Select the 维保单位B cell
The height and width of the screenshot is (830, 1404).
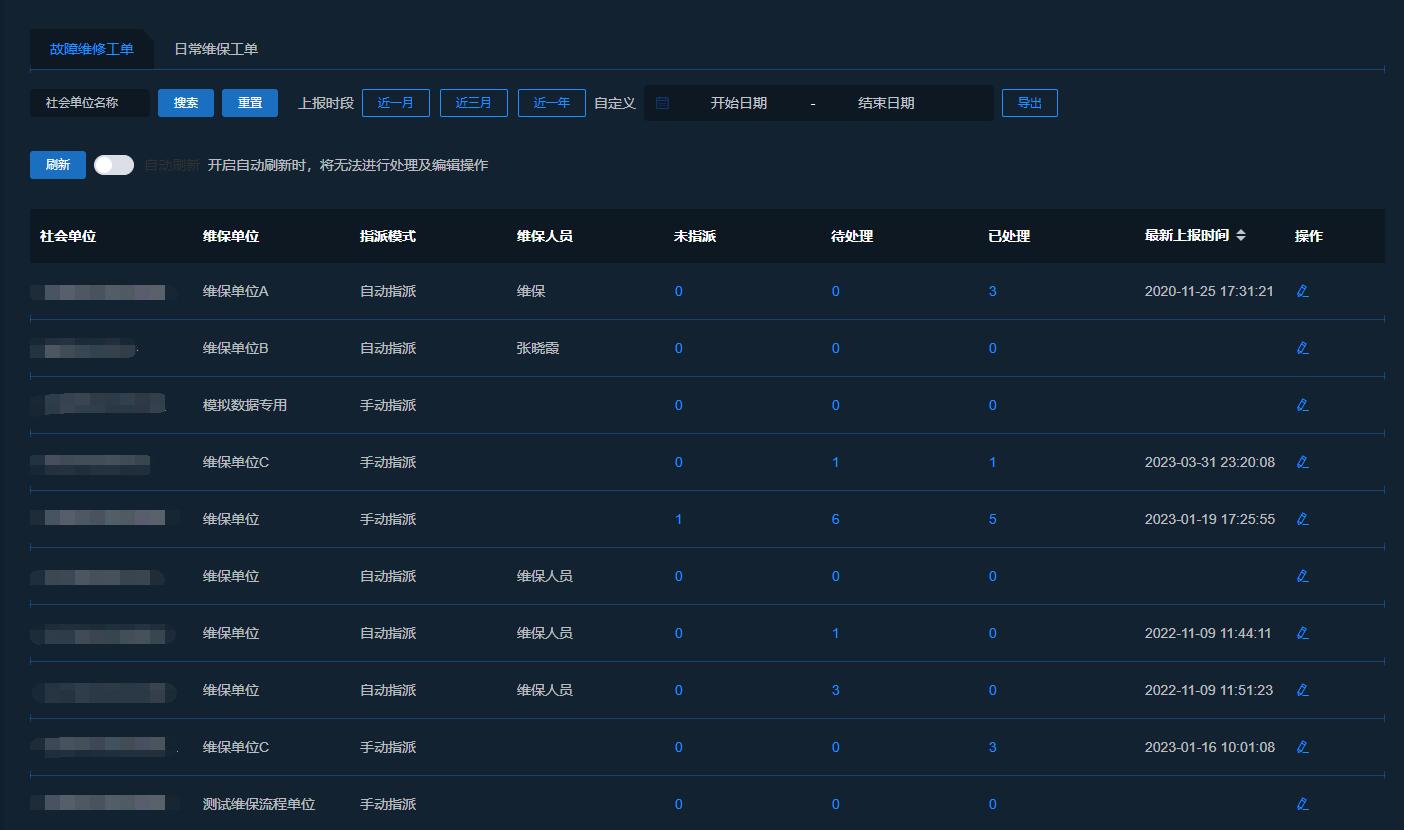(236, 348)
